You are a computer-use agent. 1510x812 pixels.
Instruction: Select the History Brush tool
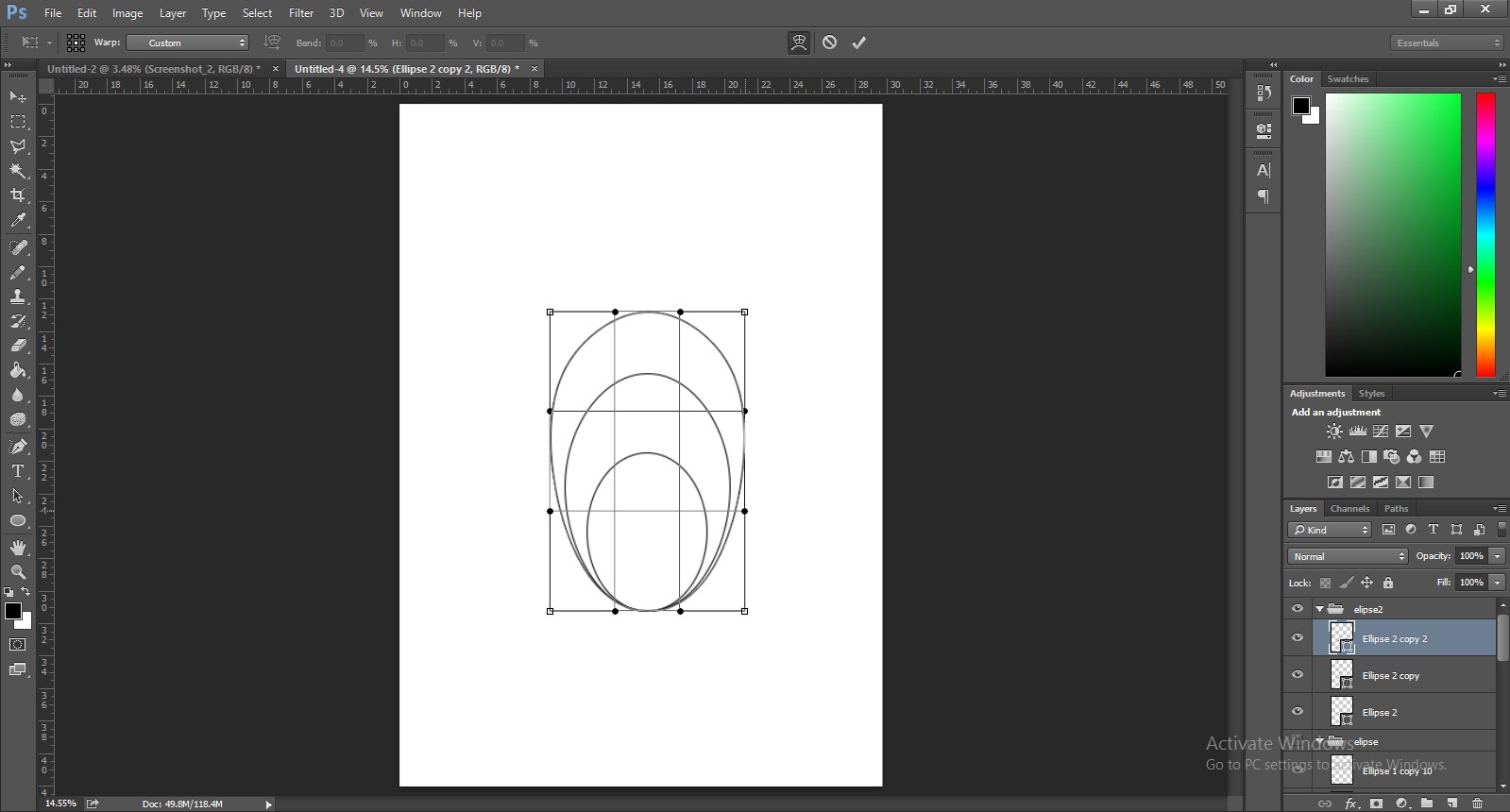[x=18, y=321]
